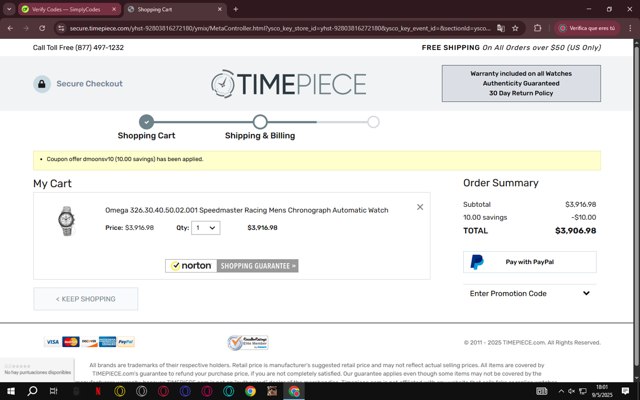The width and height of the screenshot is (640, 400).
Task: Open the Google Chrome taskbar icon
Action: click(250, 391)
